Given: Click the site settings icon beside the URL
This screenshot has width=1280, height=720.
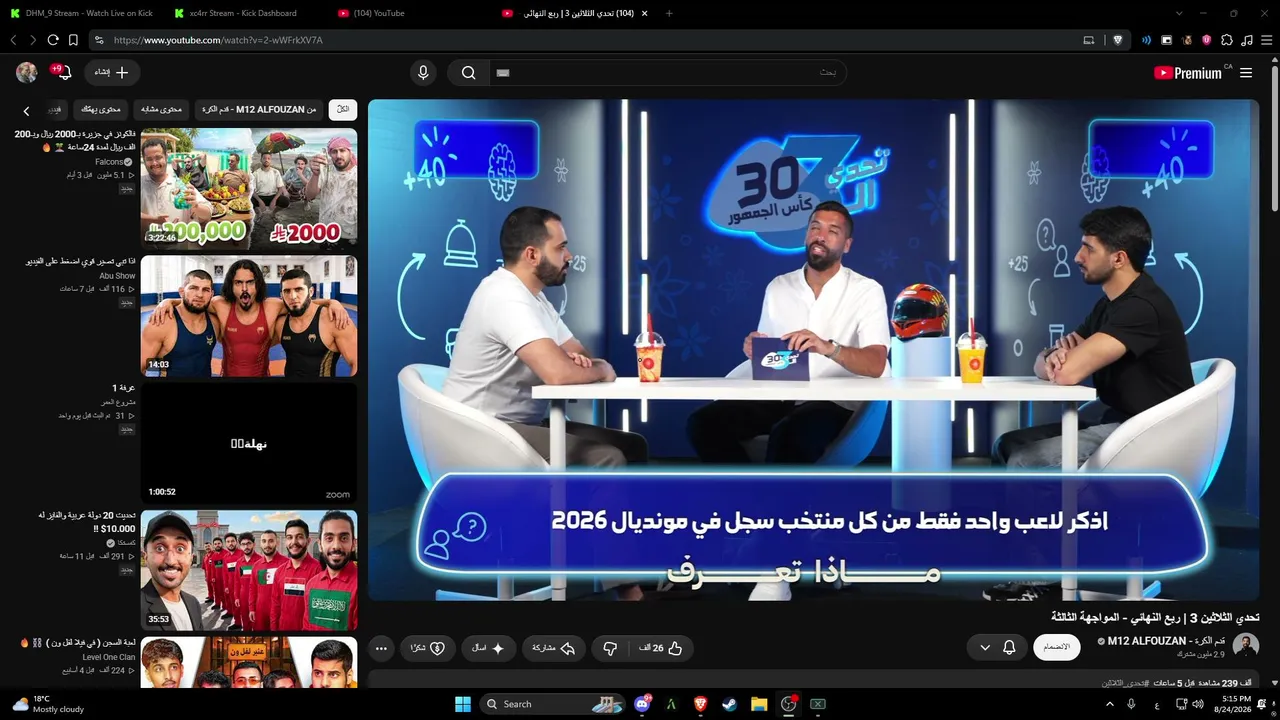Looking at the screenshot, I should click(x=98, y=40).
